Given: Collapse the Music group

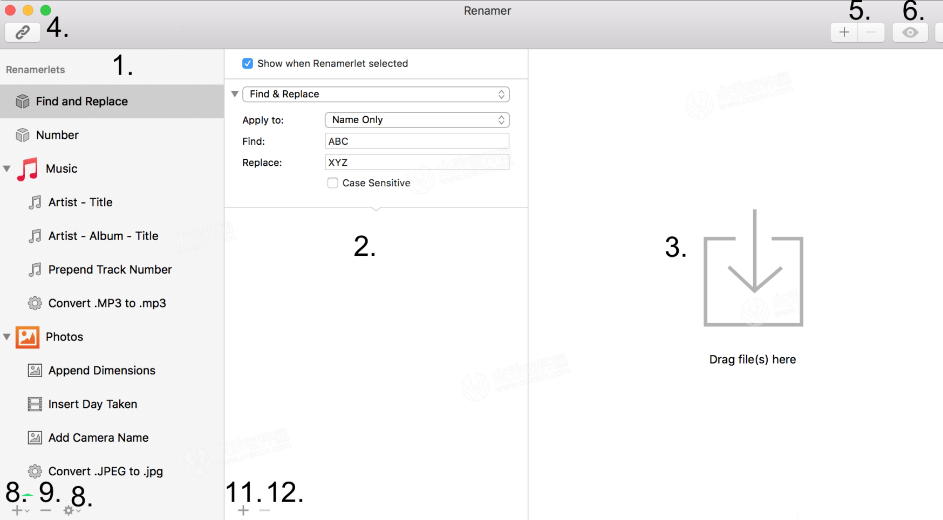Looking at the screenshot, I should click(x=7, y=169).
